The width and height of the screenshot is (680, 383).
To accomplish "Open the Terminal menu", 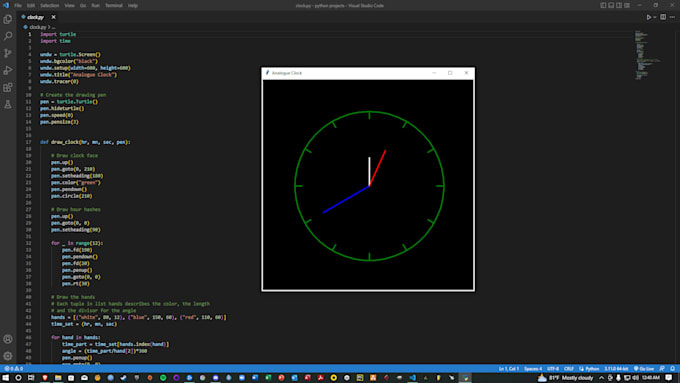I will pos(114,6).
